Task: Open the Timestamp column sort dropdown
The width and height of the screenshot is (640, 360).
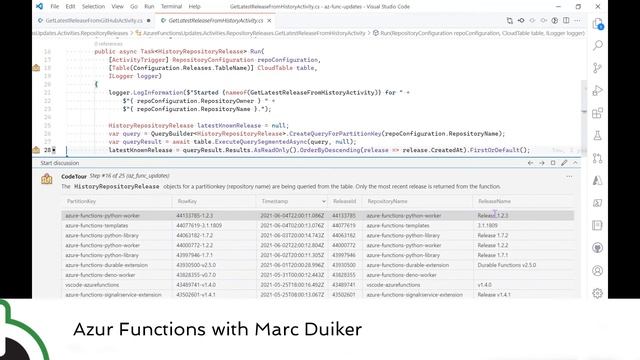Action: (x=323, y=201)
